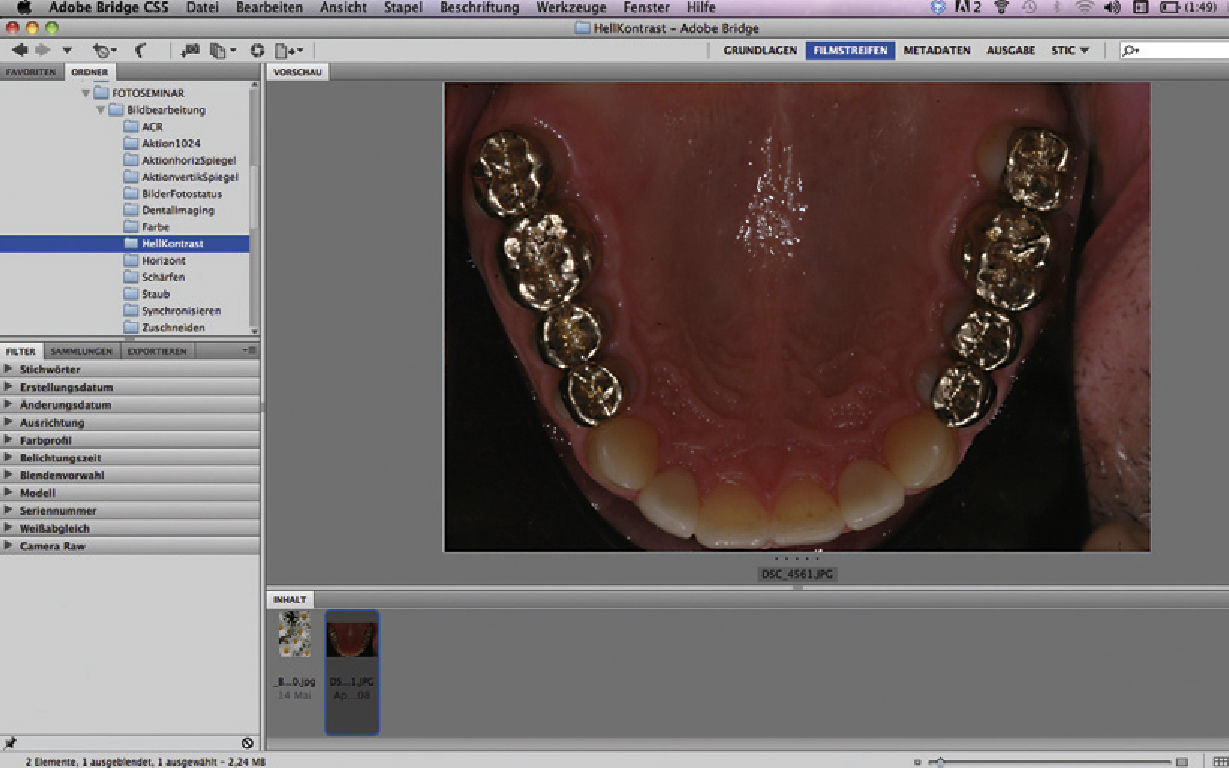Open the workspace dropdown next to STIC
Screen dimensions: 1229x768
pos(1084,50)
